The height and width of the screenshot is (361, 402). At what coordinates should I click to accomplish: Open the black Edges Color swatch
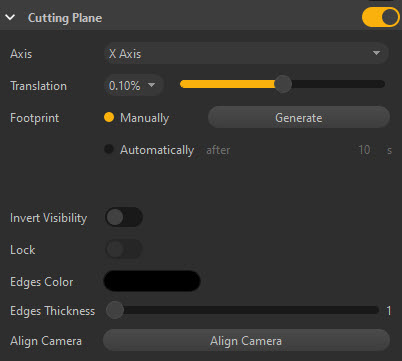click(x=152, y=281)
